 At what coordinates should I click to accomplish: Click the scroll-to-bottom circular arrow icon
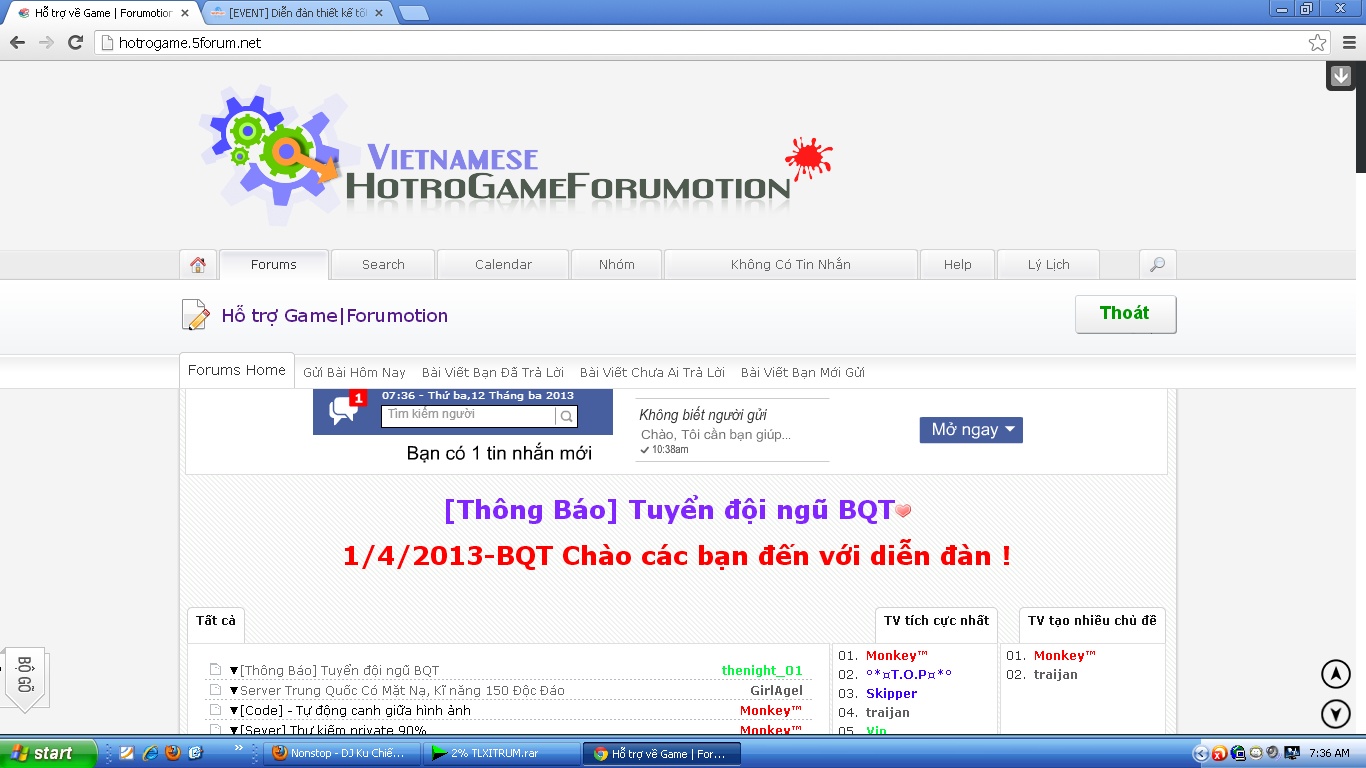point(1336,714)
